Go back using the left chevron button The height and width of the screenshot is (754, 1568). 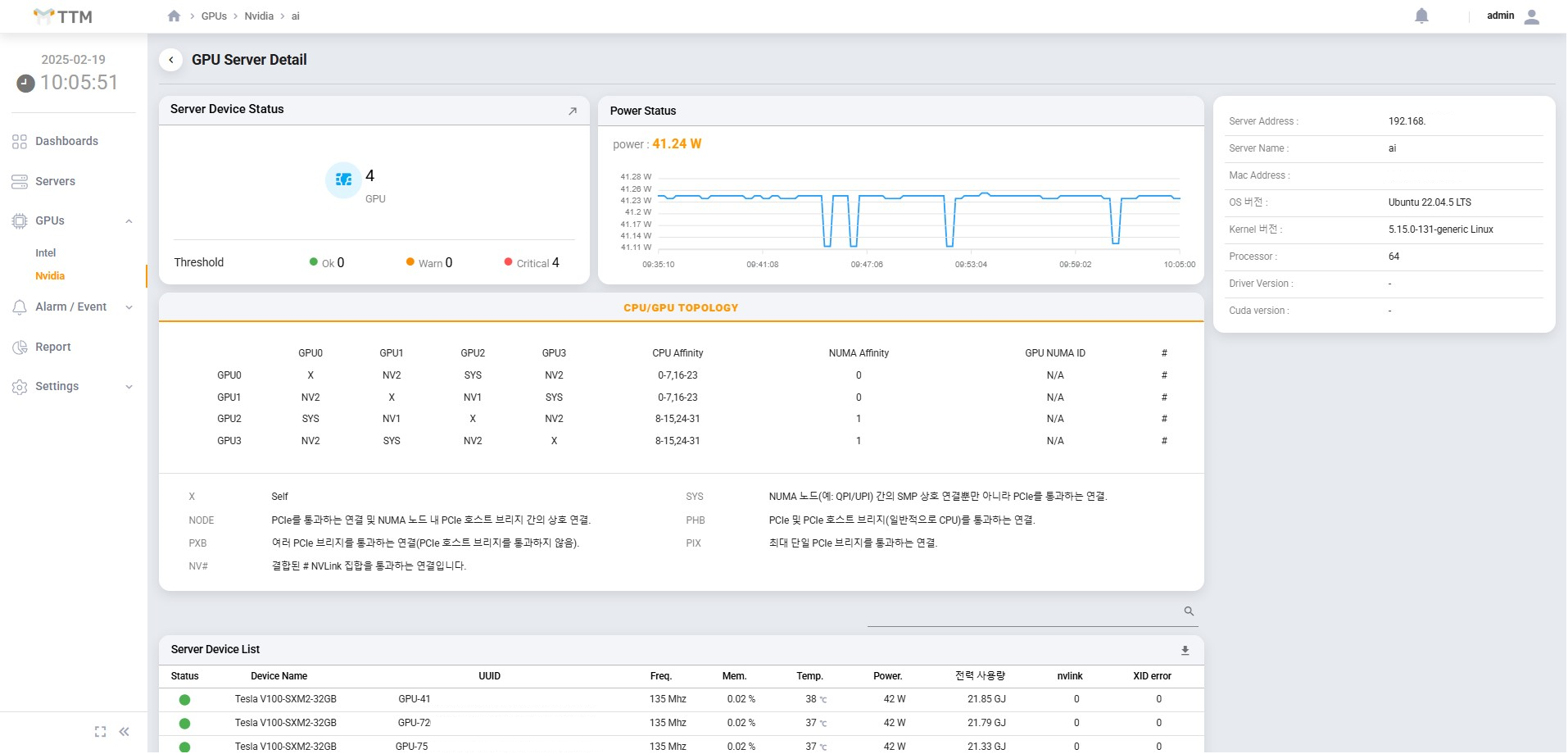click(x=170, y=60)
